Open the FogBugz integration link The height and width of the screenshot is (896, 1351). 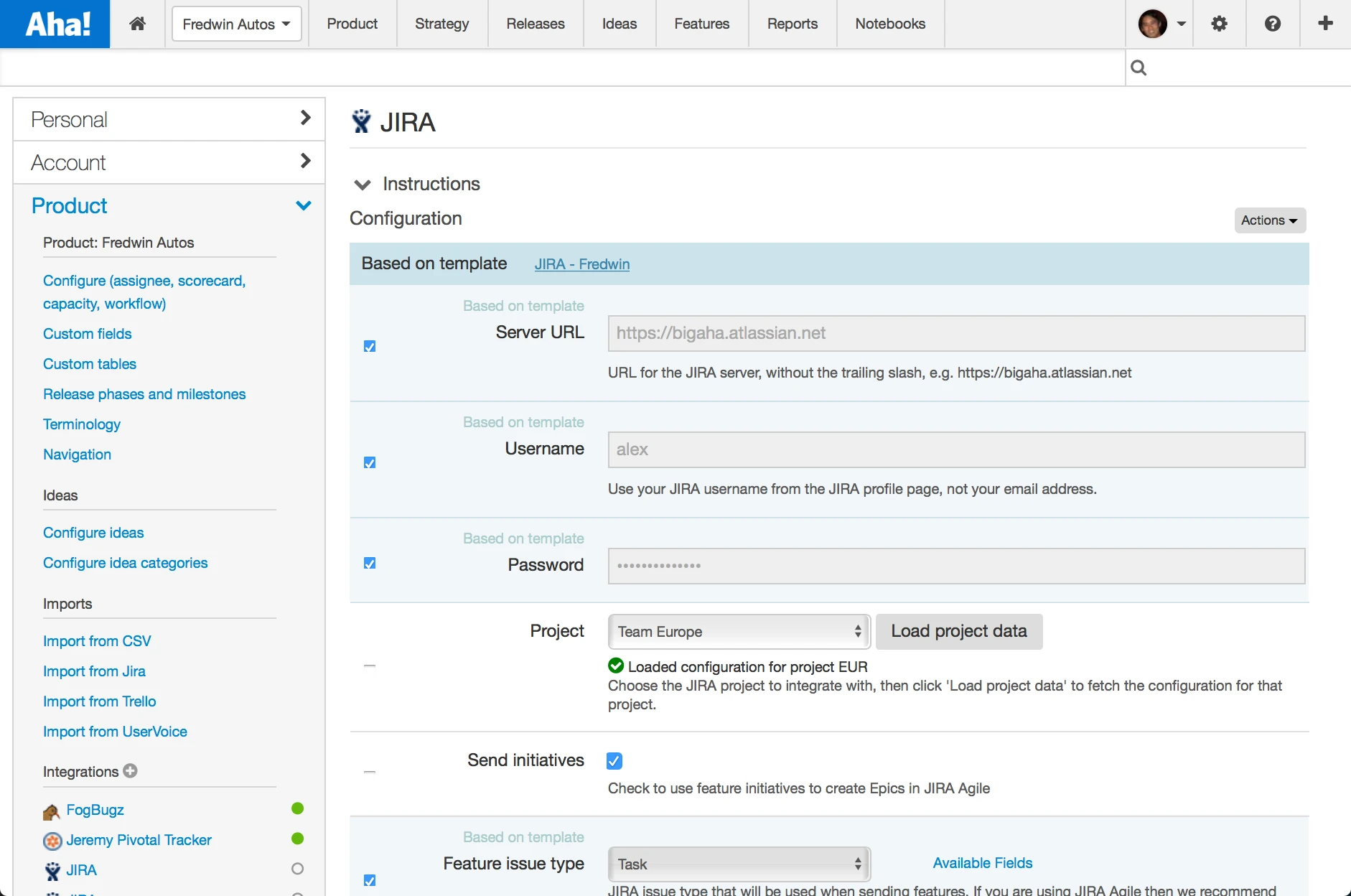pos(95,810)
